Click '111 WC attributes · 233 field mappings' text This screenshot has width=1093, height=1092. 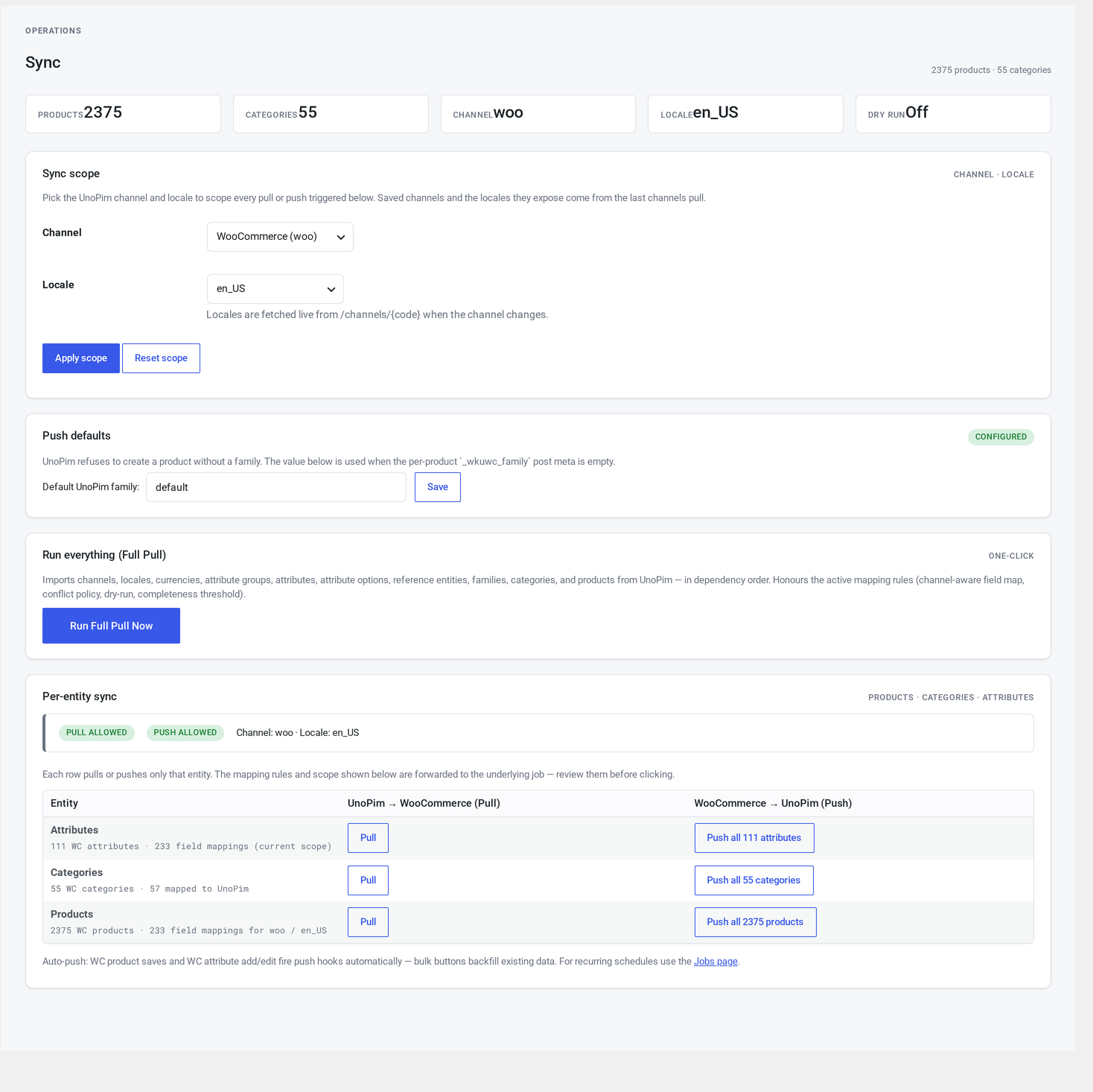coord(191,846)
